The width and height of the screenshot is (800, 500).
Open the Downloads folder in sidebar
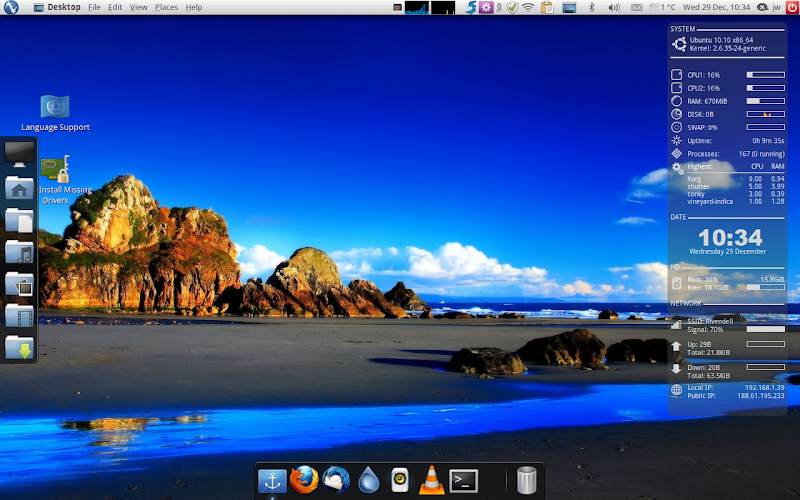(19, 347)
